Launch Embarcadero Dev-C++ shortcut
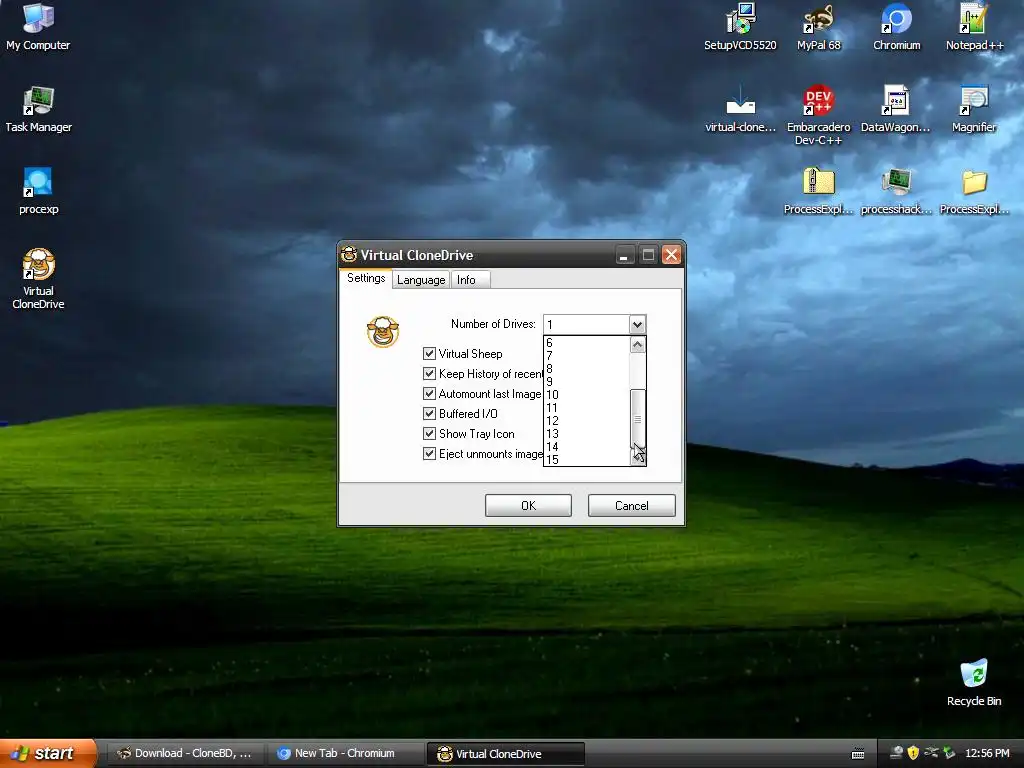This screenshot has height=768, width=1024. pyautogui.click(x=818, y=114)
